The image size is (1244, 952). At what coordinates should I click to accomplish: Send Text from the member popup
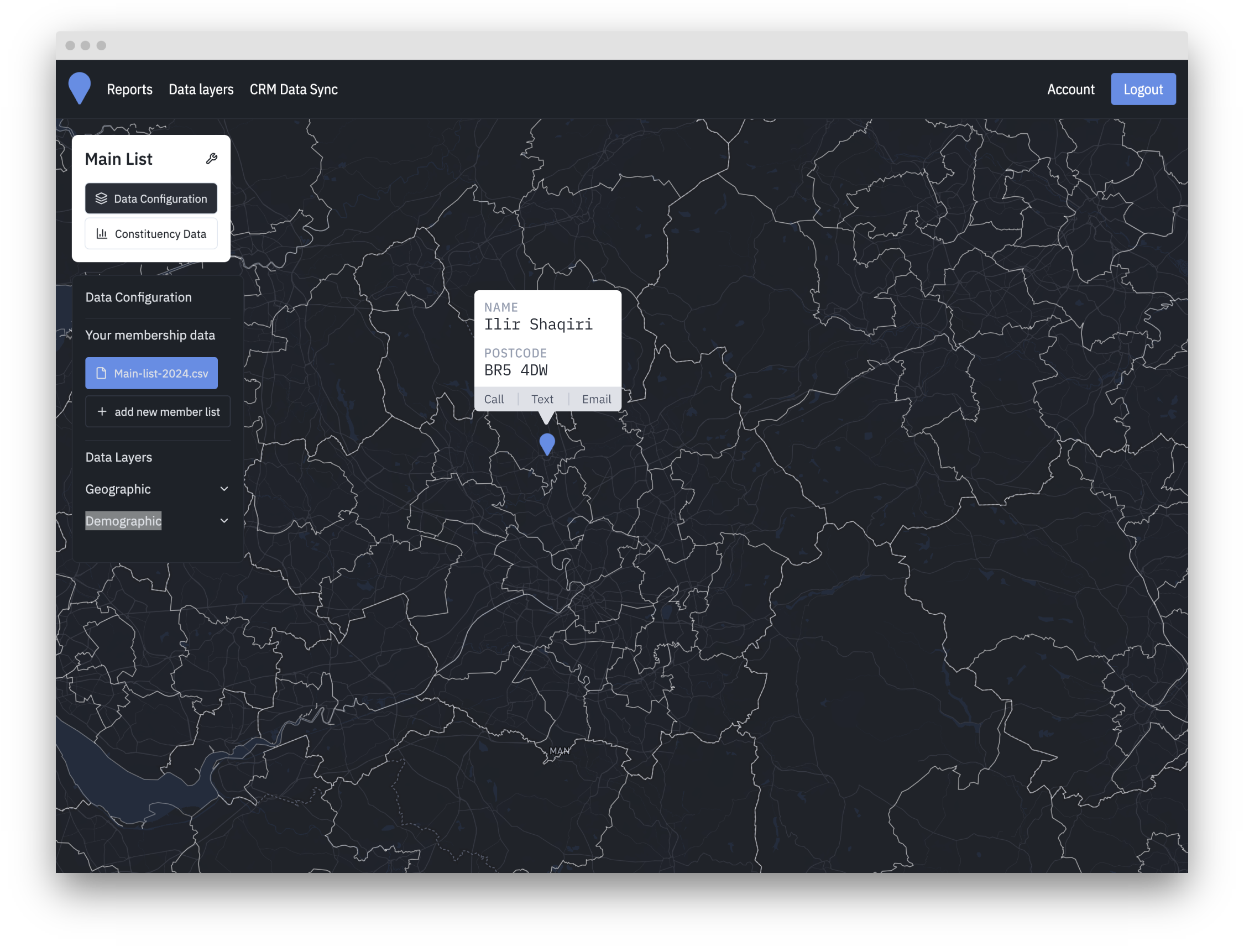click(x=542, y=399)
